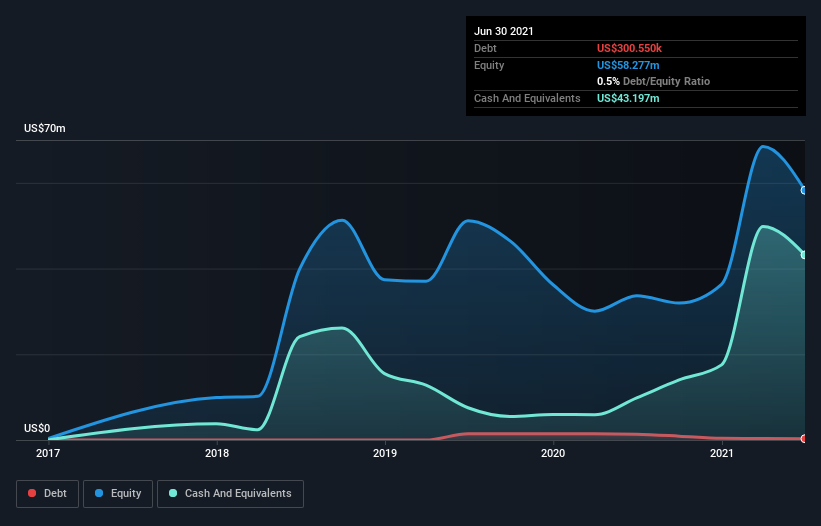The image size is (821, 526).
Task: Click the US$58.277m equity value
Action: (x=628, y=65)
